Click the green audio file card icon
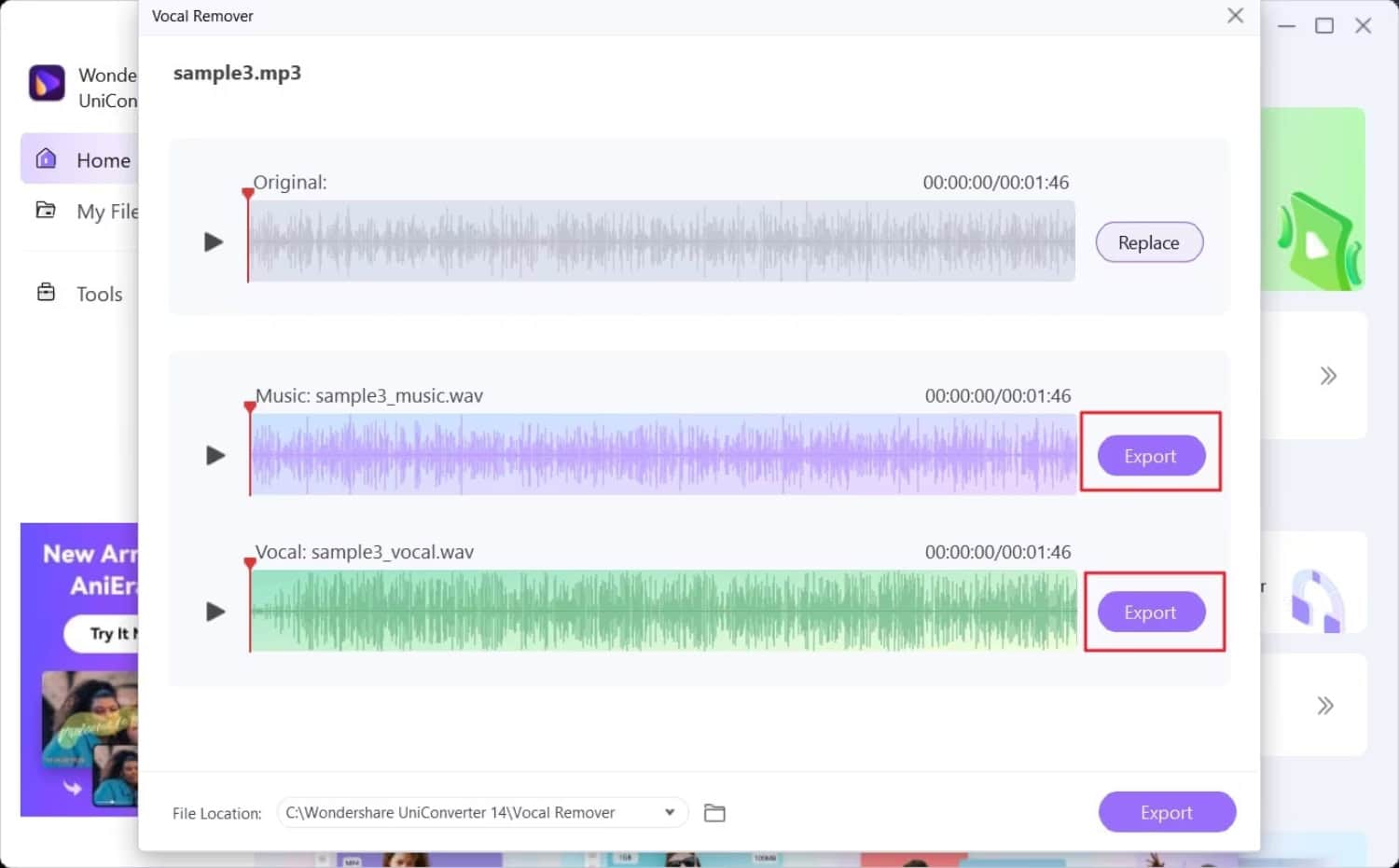1399x868 pixels. click(1319, 240)
